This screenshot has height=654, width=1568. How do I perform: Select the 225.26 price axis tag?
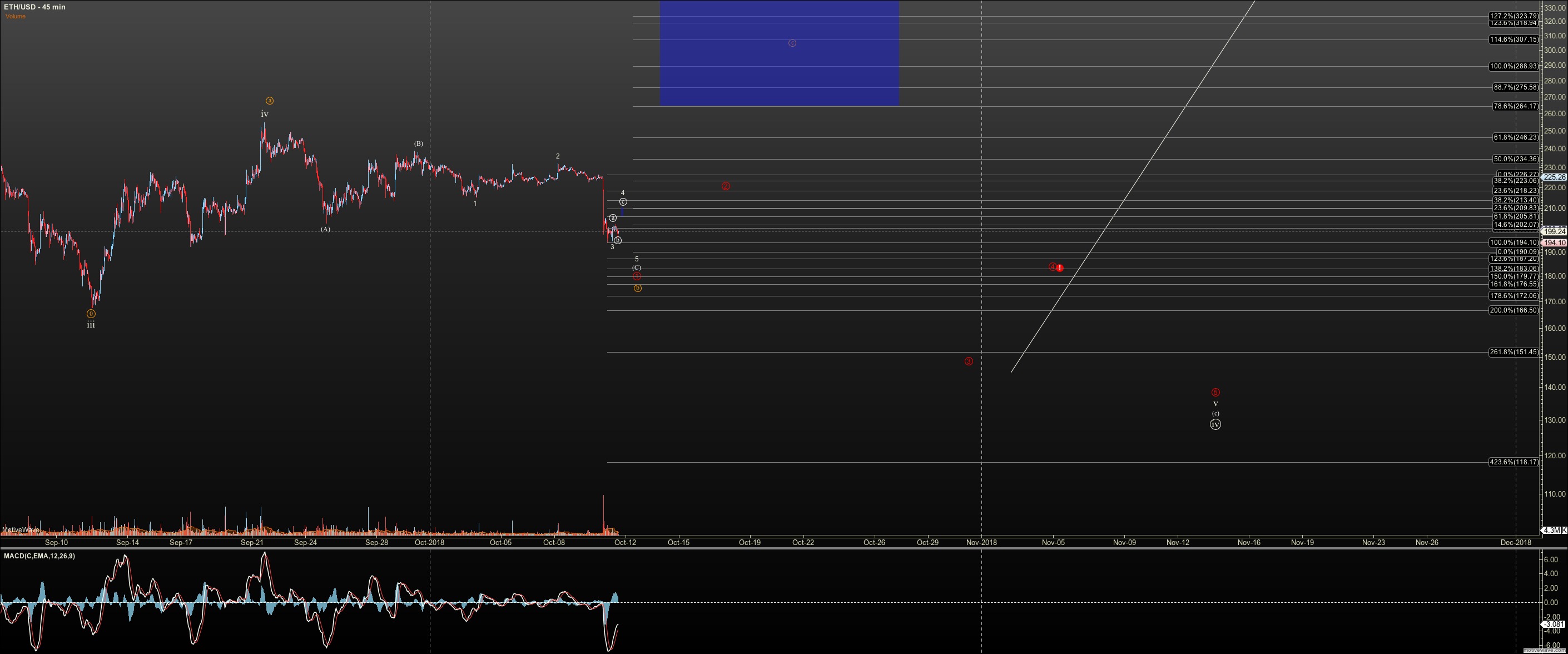1554,177
